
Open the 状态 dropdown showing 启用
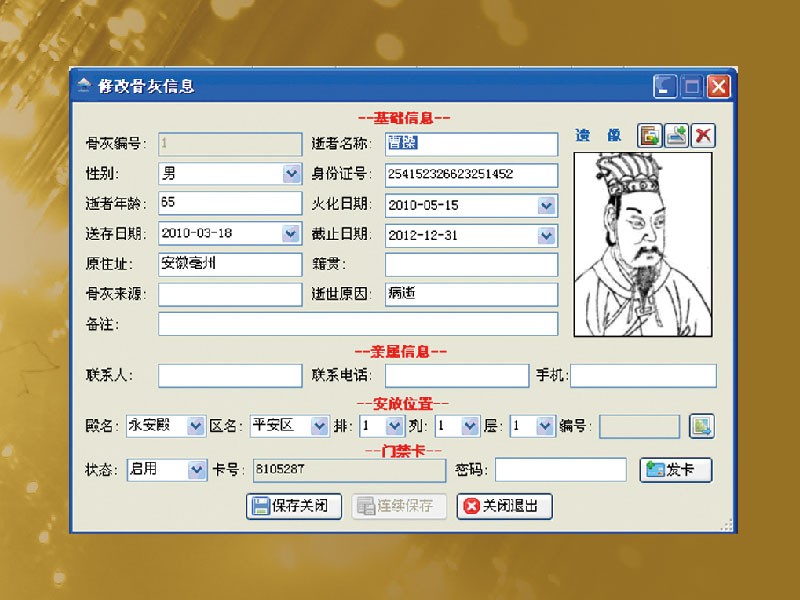click(x=196, y=469)
